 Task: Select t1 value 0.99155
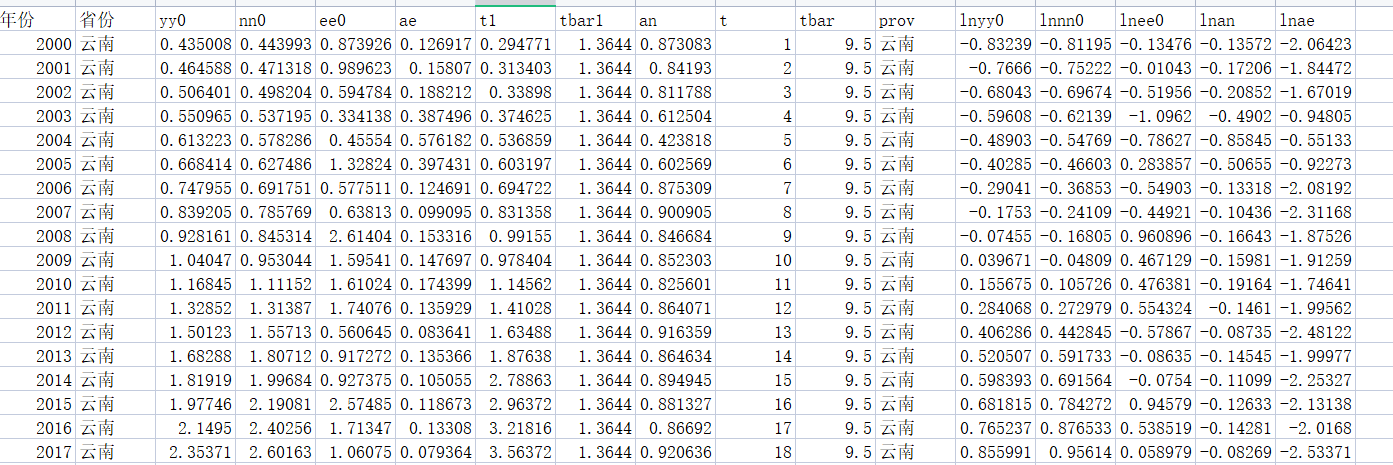click(x=516, y=236)
